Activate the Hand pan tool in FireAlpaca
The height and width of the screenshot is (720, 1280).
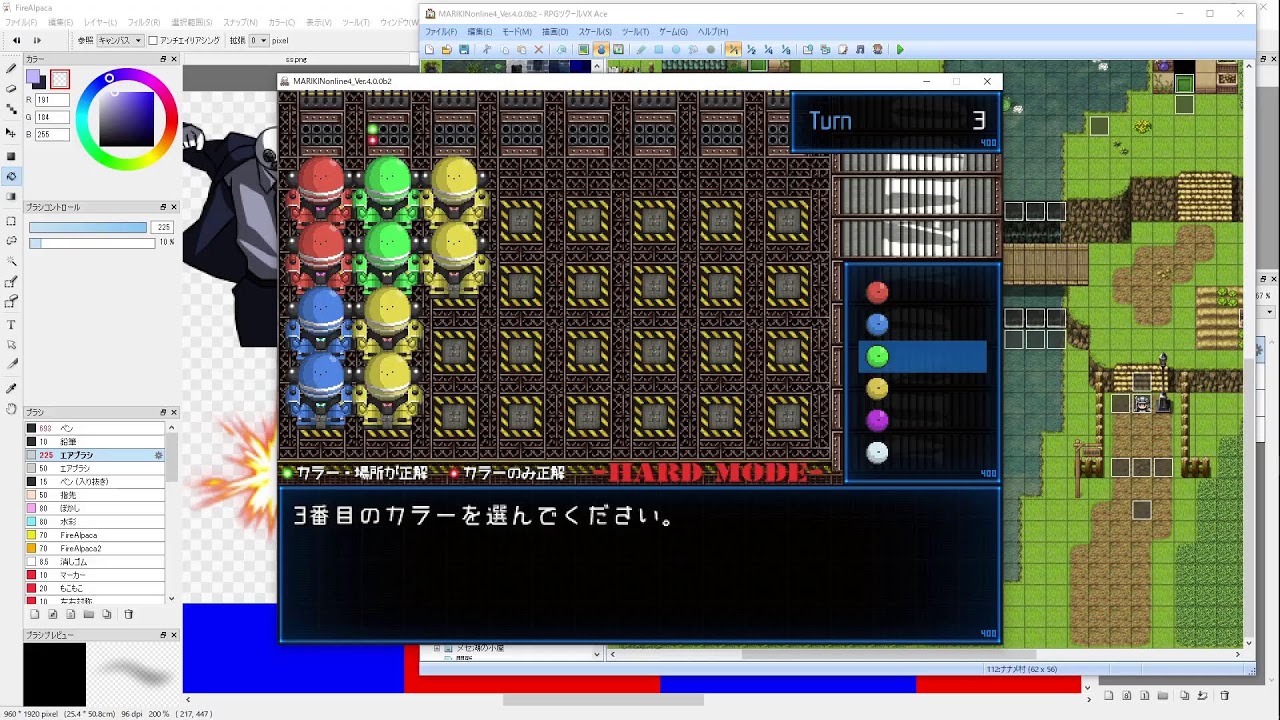pos(11,409)
